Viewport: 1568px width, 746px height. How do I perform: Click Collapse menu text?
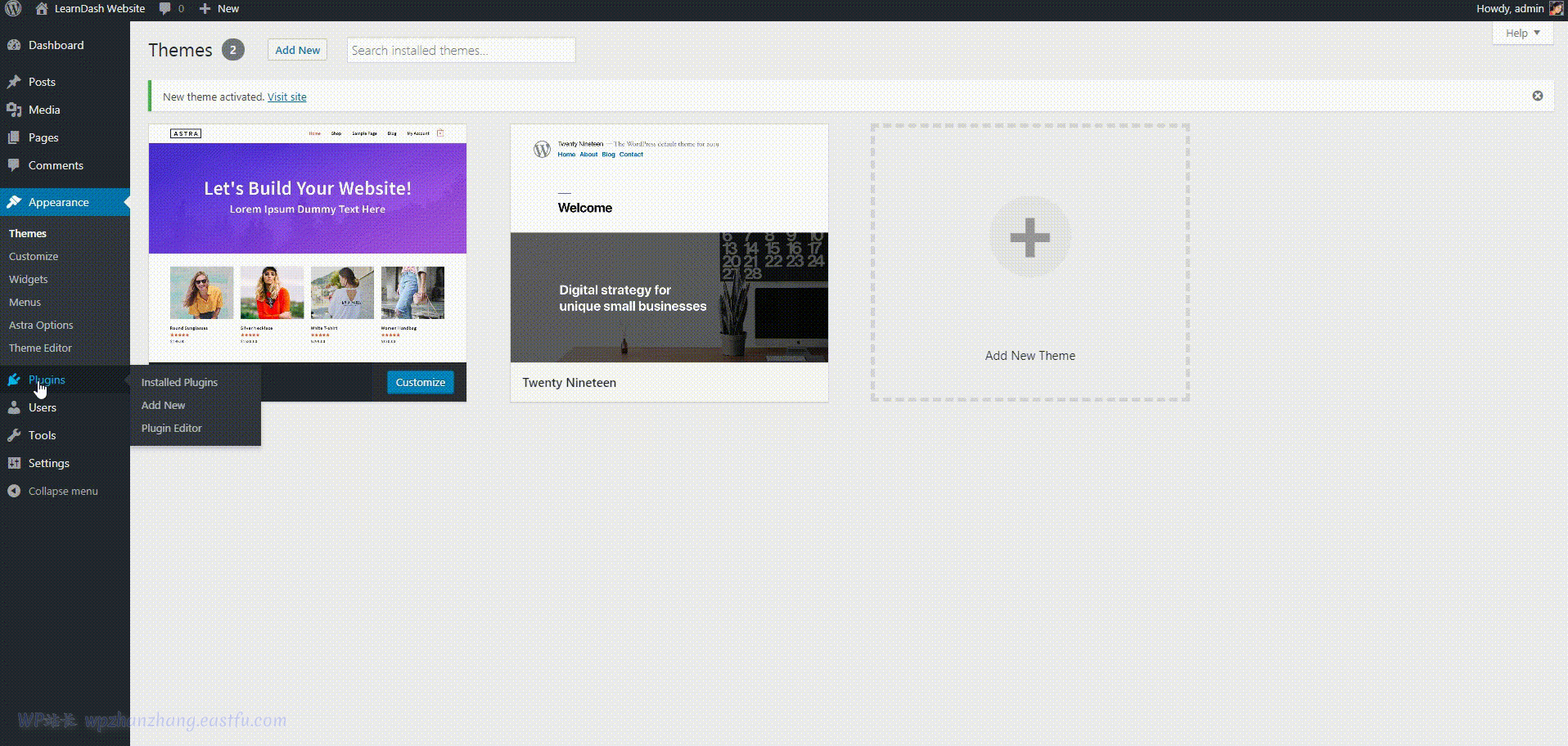[63, 491]
